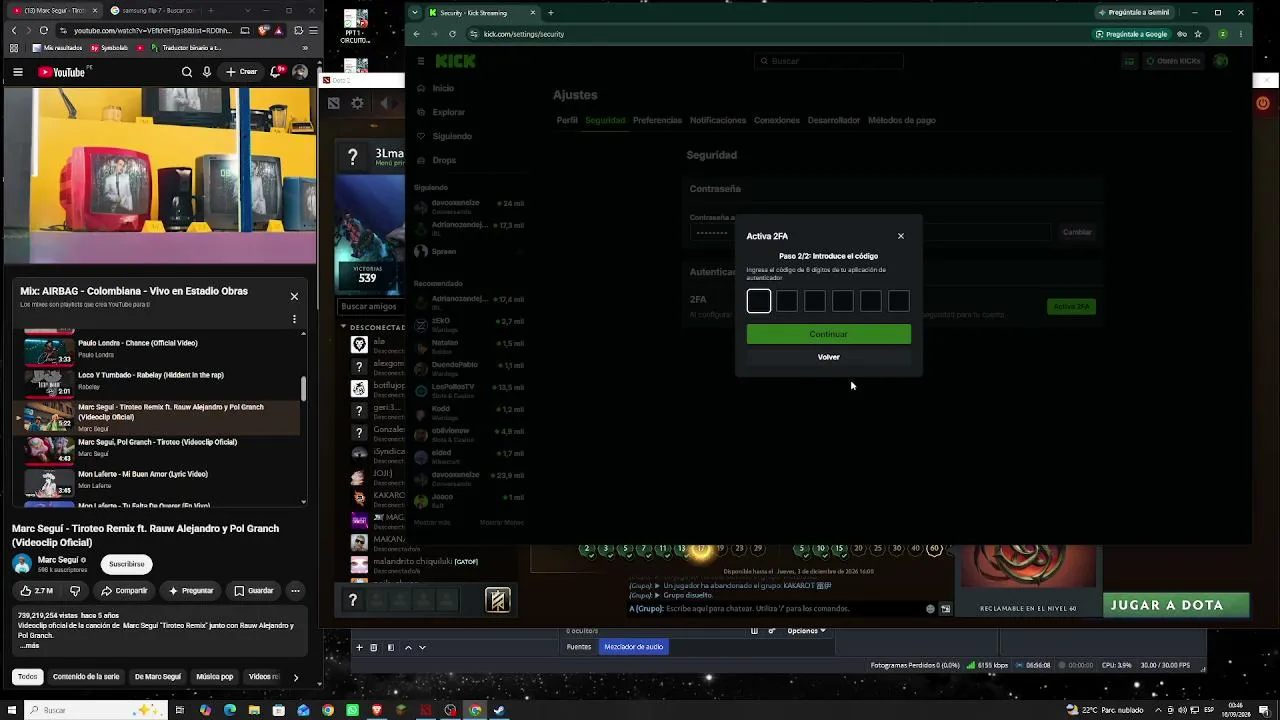Start YouTube voice search microphone
Screen dimensions: 1280x720
(x=207, y=72)
